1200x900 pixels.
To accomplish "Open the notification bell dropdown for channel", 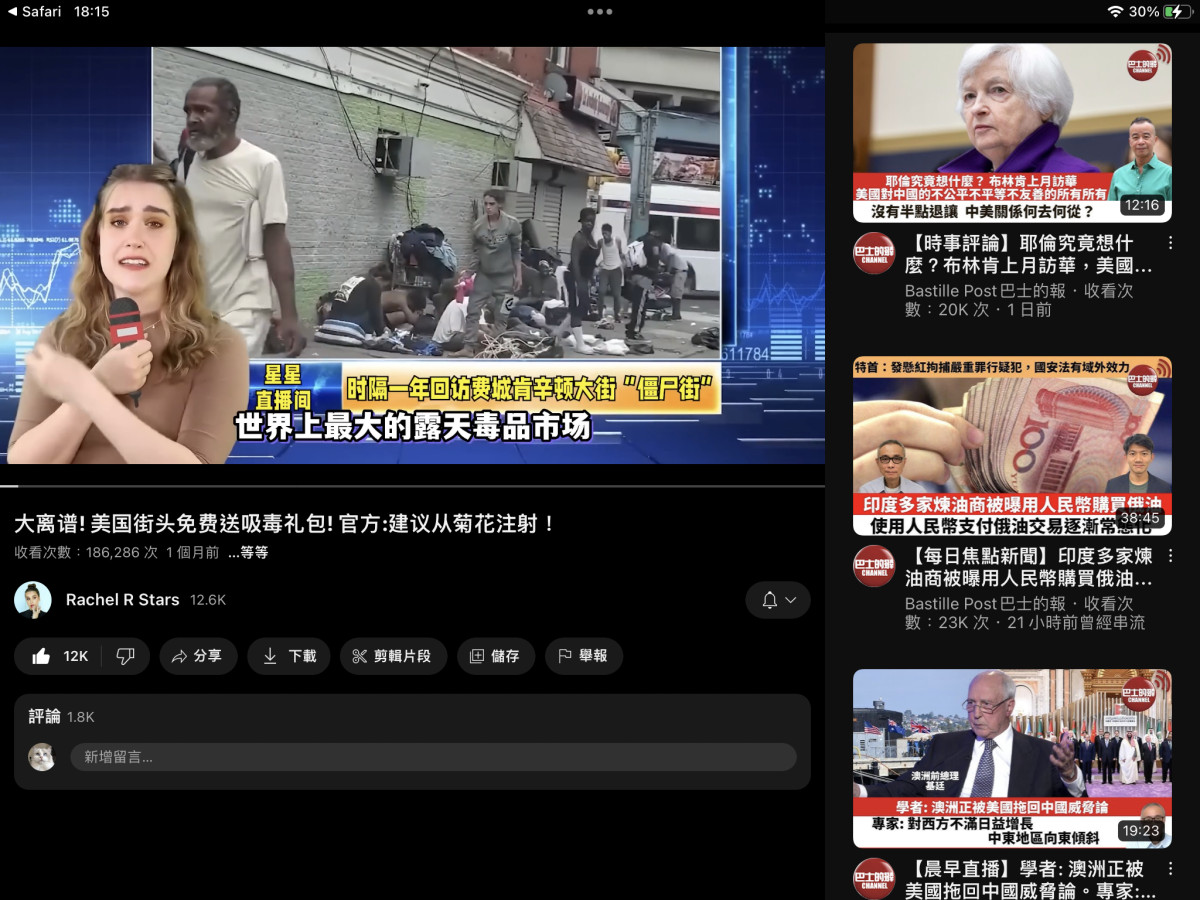I will 778,600.
